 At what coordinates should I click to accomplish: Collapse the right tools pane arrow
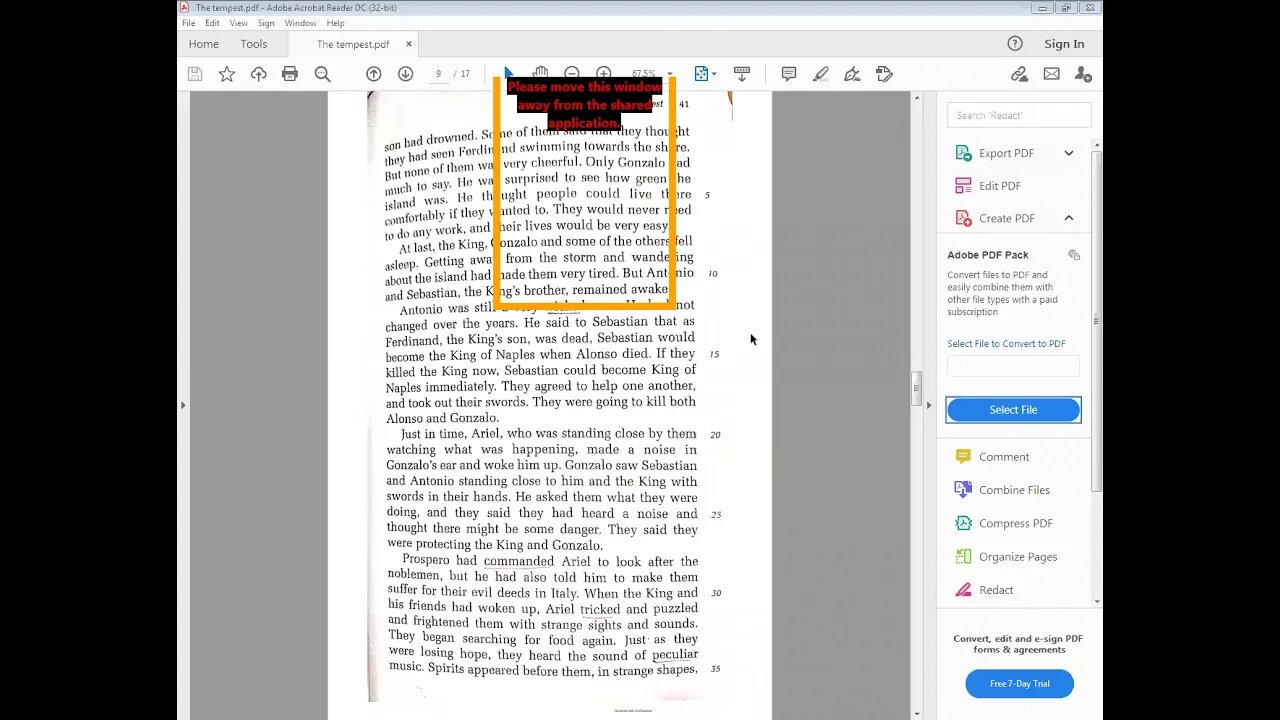pyautogui.click(x=929, y=405)
